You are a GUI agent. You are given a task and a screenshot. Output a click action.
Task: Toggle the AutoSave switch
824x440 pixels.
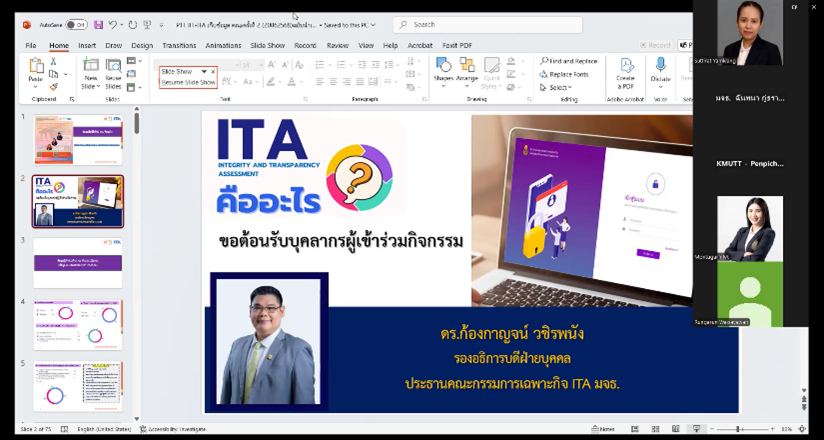[77, 25]
